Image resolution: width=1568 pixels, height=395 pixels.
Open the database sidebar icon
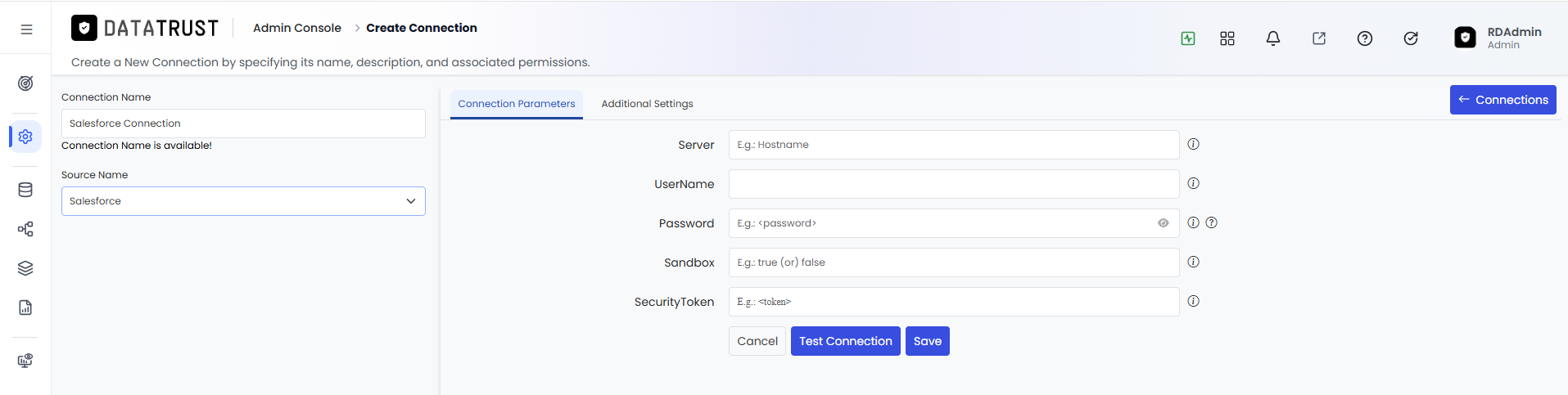(x=25, y=190)
